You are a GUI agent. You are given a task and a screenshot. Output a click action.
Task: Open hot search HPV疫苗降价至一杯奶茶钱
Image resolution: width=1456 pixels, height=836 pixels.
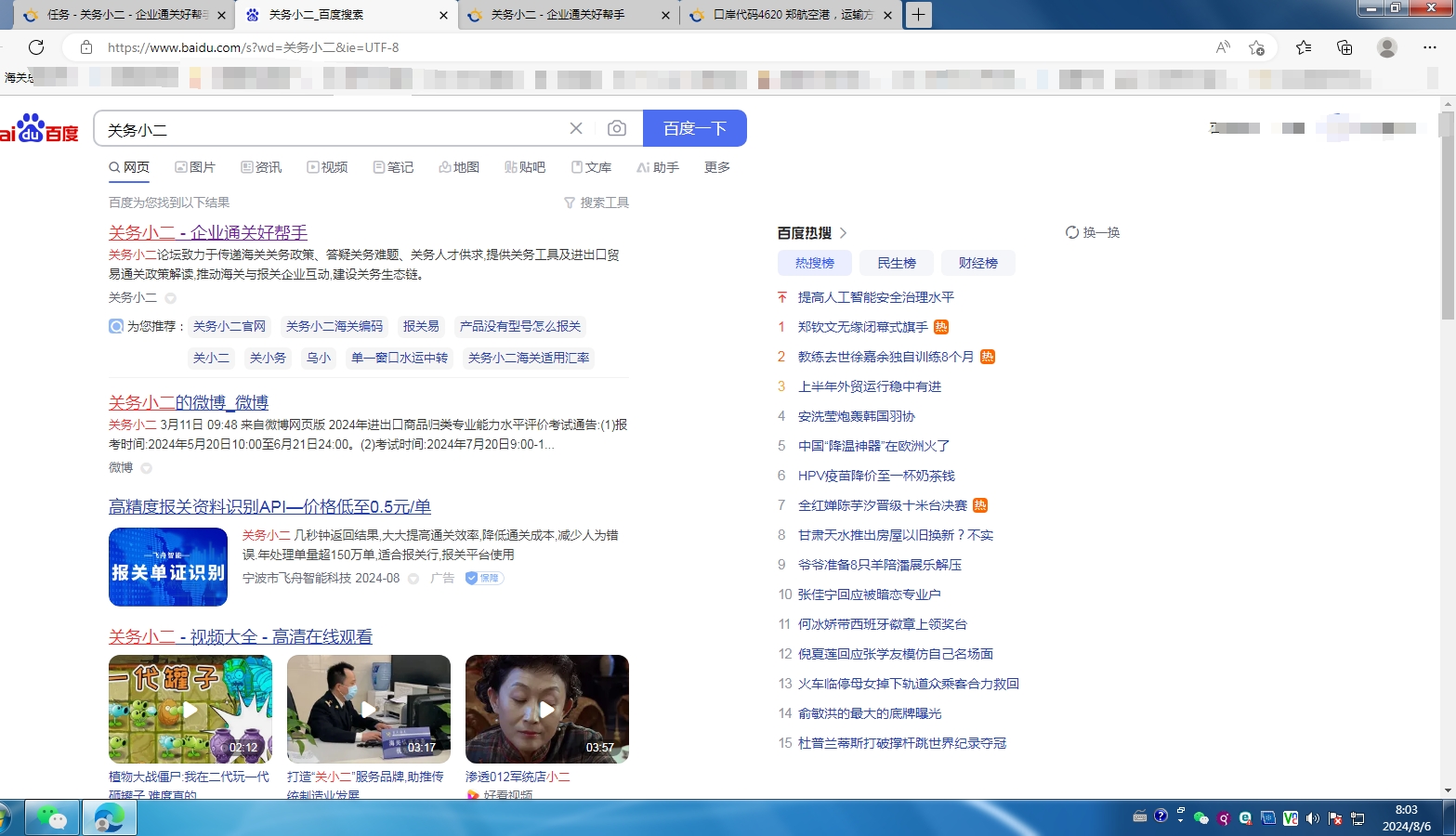(876, 476)
